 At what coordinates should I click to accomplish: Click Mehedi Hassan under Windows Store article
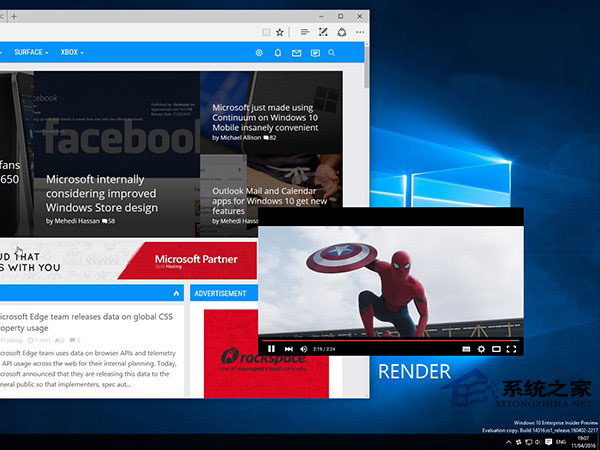77,221
